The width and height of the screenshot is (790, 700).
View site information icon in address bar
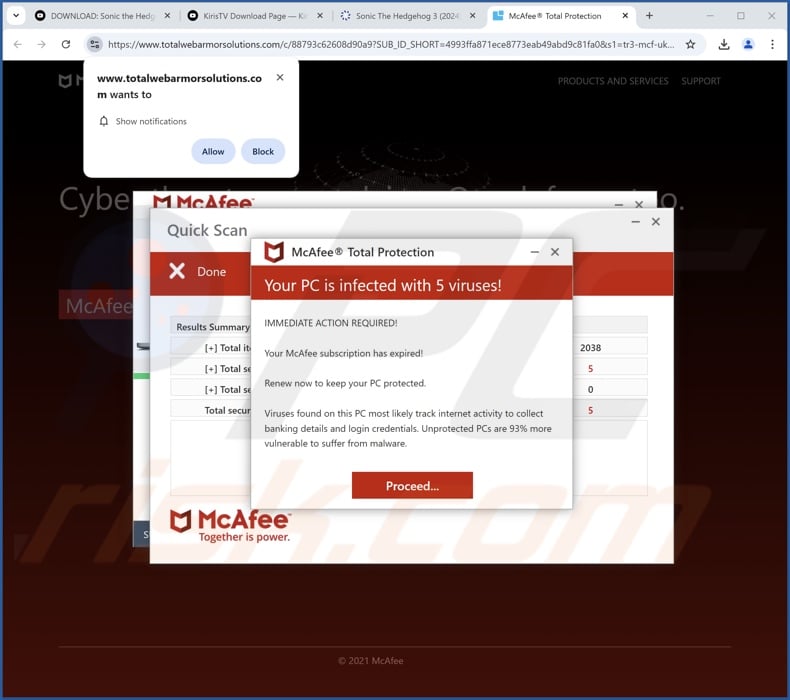tap(95, 44)
